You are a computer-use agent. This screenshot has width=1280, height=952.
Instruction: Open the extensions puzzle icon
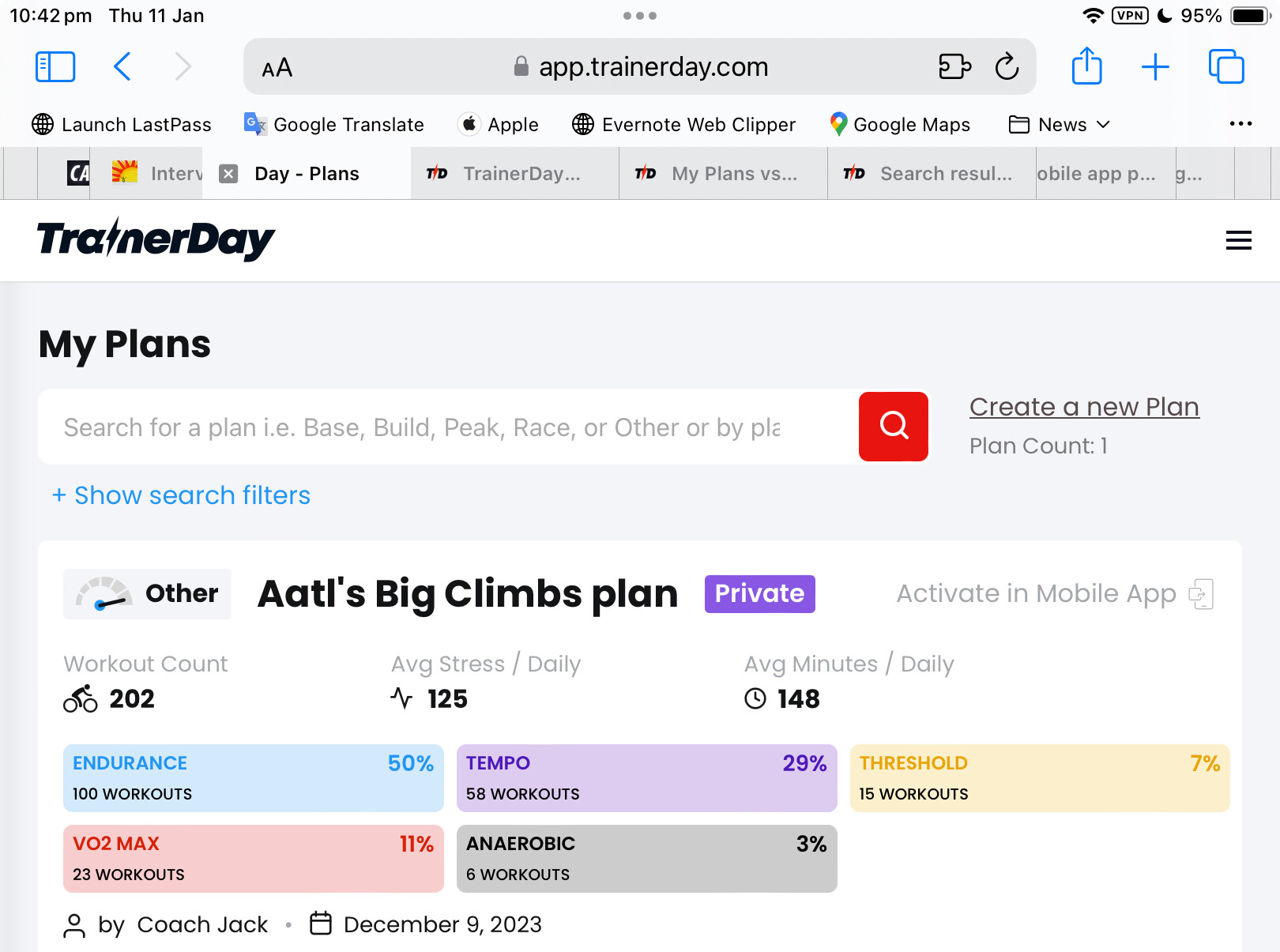click(x=954, y=67)
